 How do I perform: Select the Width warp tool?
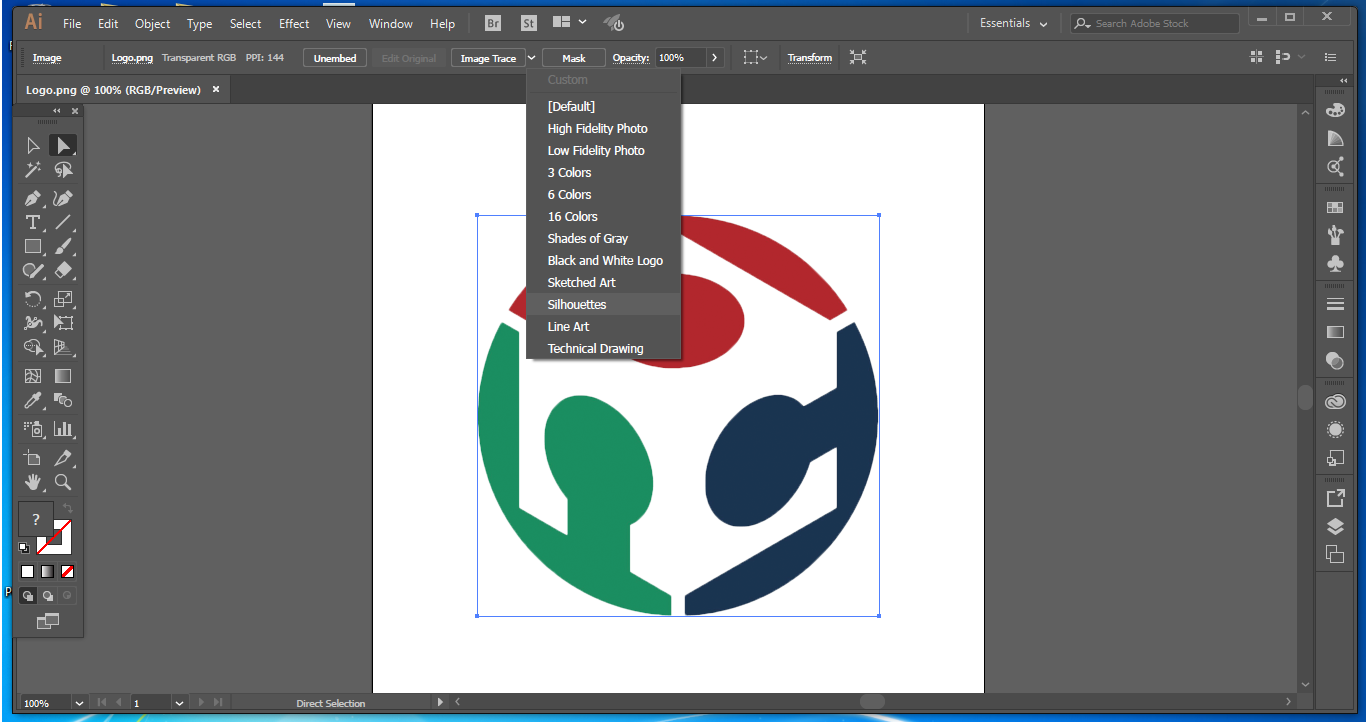pyautogui.click(x=33, y=323)
